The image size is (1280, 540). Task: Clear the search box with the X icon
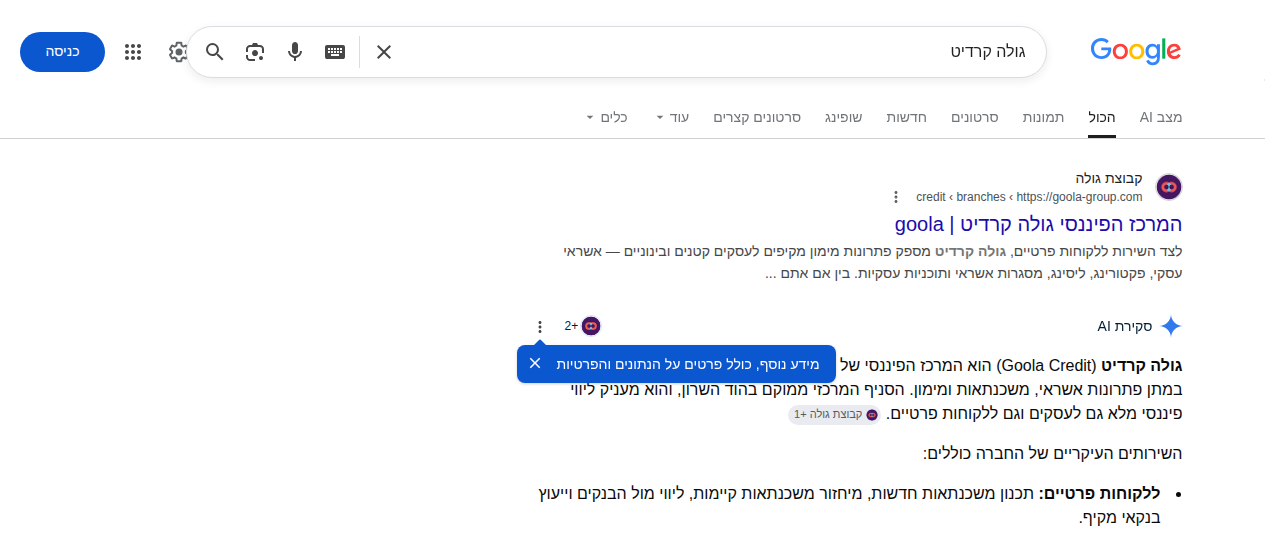point(384,52)
